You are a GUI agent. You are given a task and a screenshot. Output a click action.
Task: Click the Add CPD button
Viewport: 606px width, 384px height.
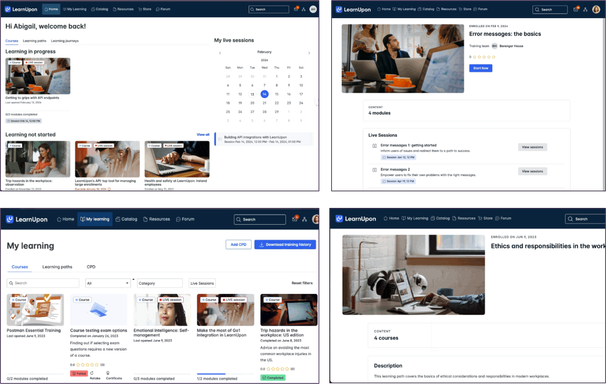click(x=238, y=245)
